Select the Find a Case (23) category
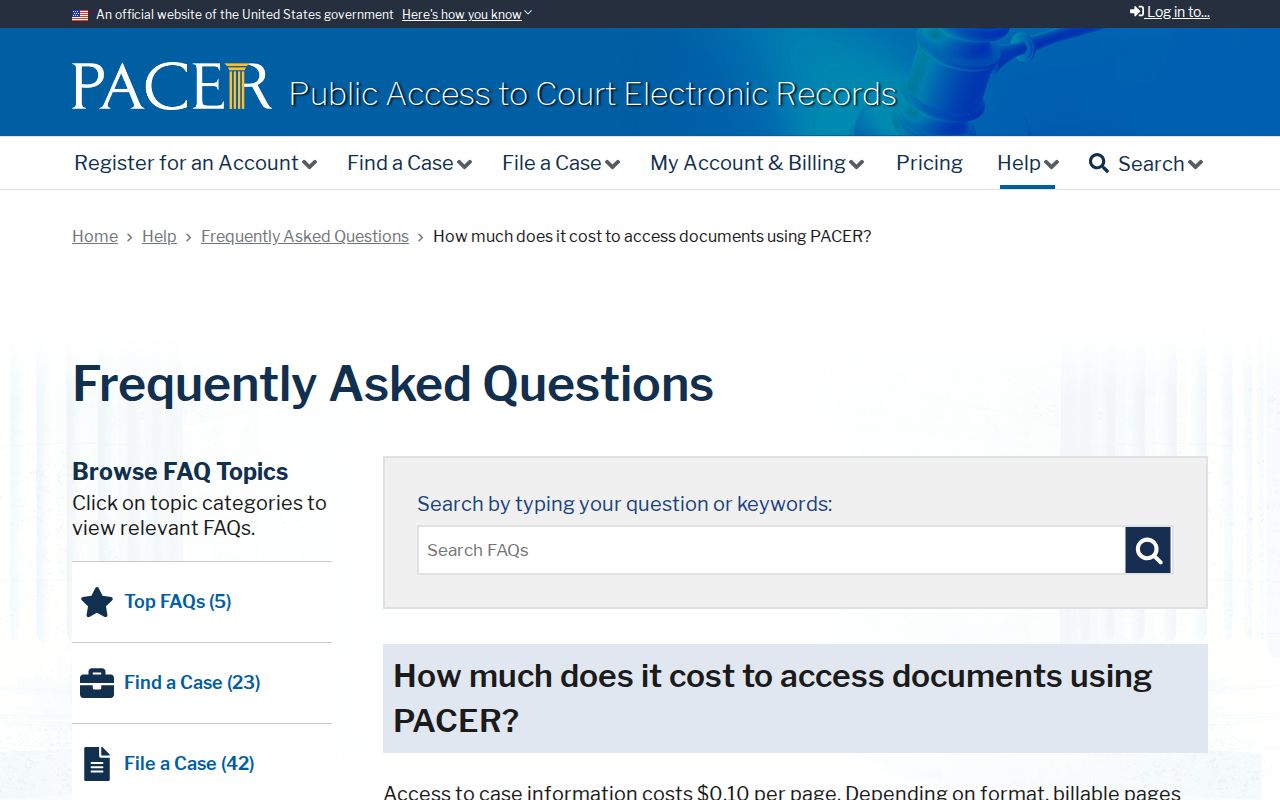The width and height of the screenshot is (1280, 800). pos(192,683)
